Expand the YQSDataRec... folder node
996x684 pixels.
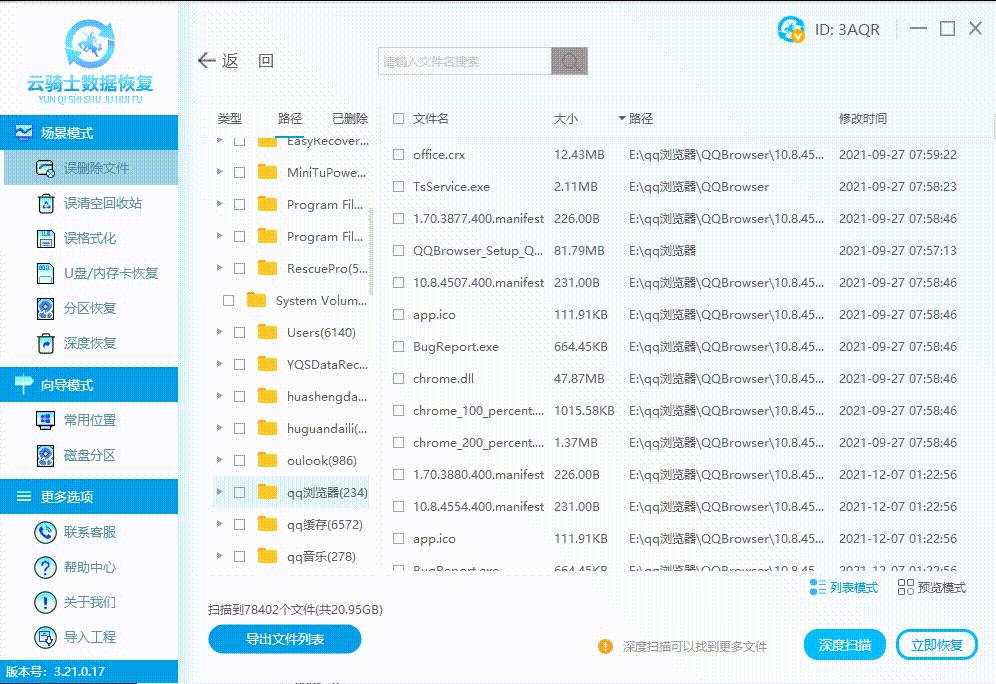coord(219,363)
